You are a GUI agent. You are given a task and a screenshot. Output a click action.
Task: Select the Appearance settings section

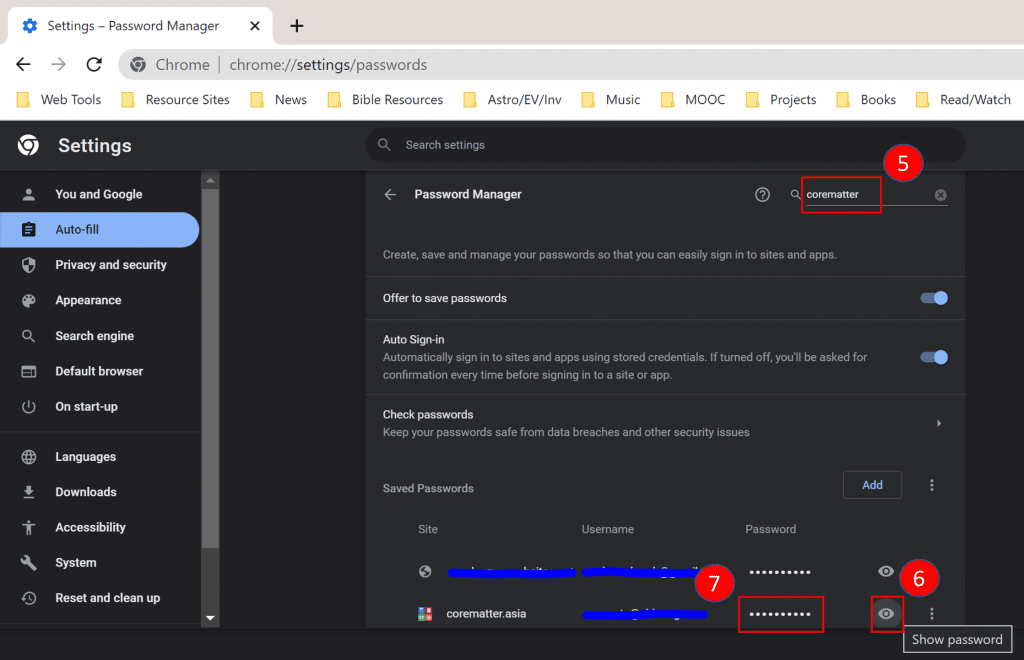click(x=88, y=300)
